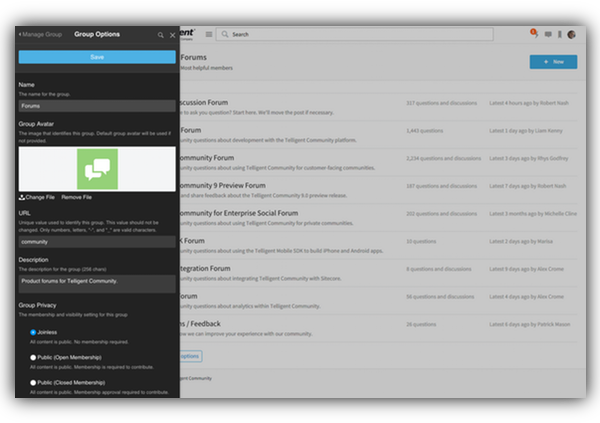Open the Mobile SDK Forum with 10 questions

(192, 241)
